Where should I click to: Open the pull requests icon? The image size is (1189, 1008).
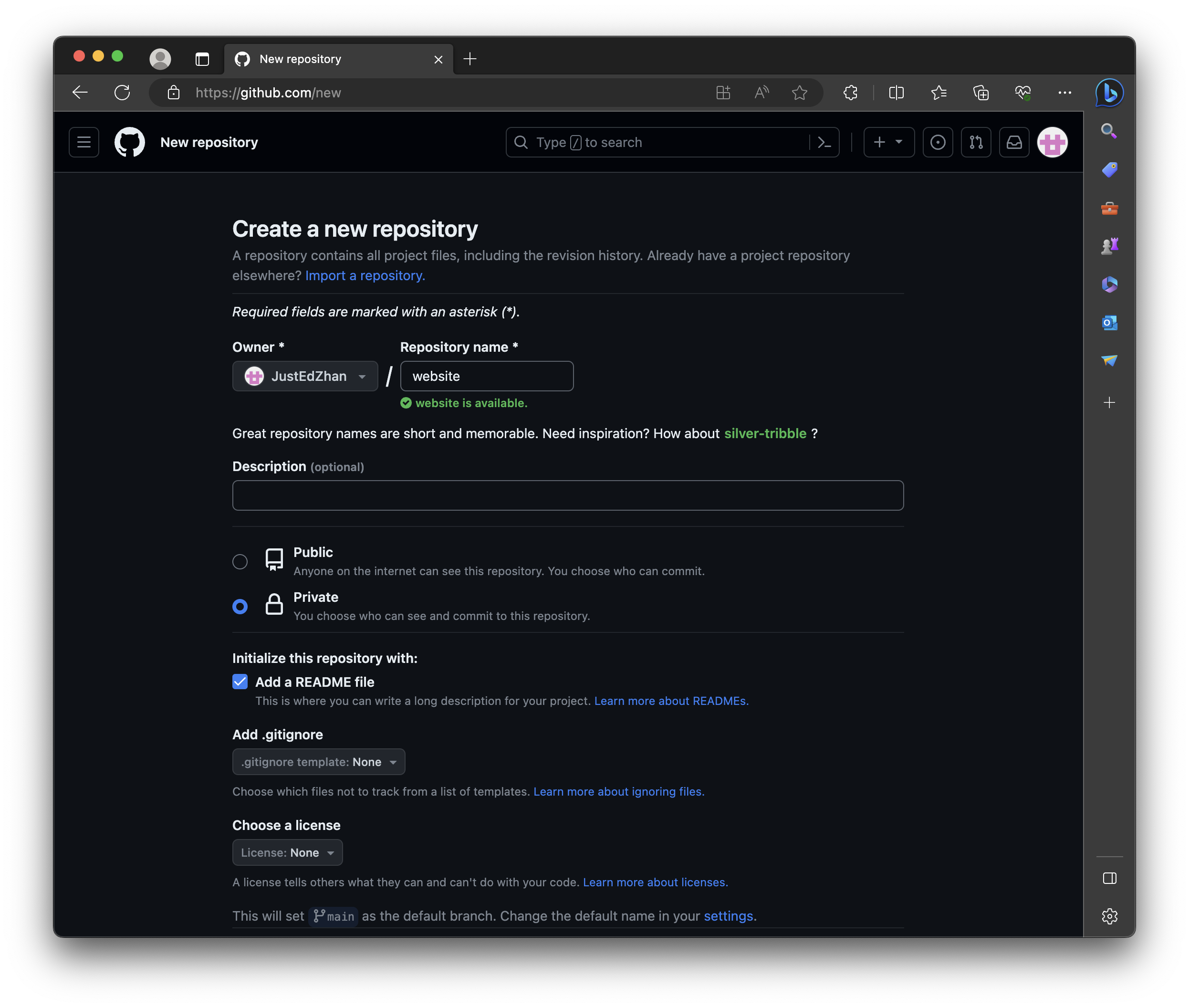tap(976, 142)
